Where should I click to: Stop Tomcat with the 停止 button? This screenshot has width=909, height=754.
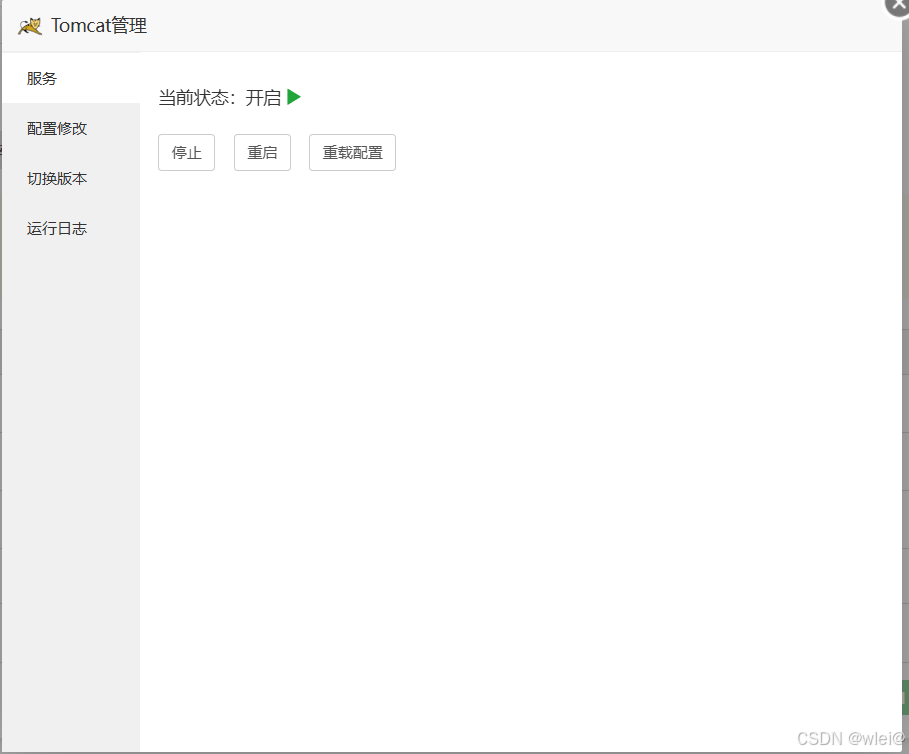coord(187,152)
